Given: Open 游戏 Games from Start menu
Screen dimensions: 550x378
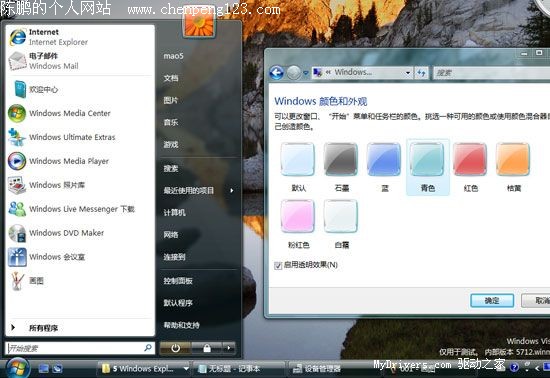Looking at the screenshot, I should tap(171, 144).
